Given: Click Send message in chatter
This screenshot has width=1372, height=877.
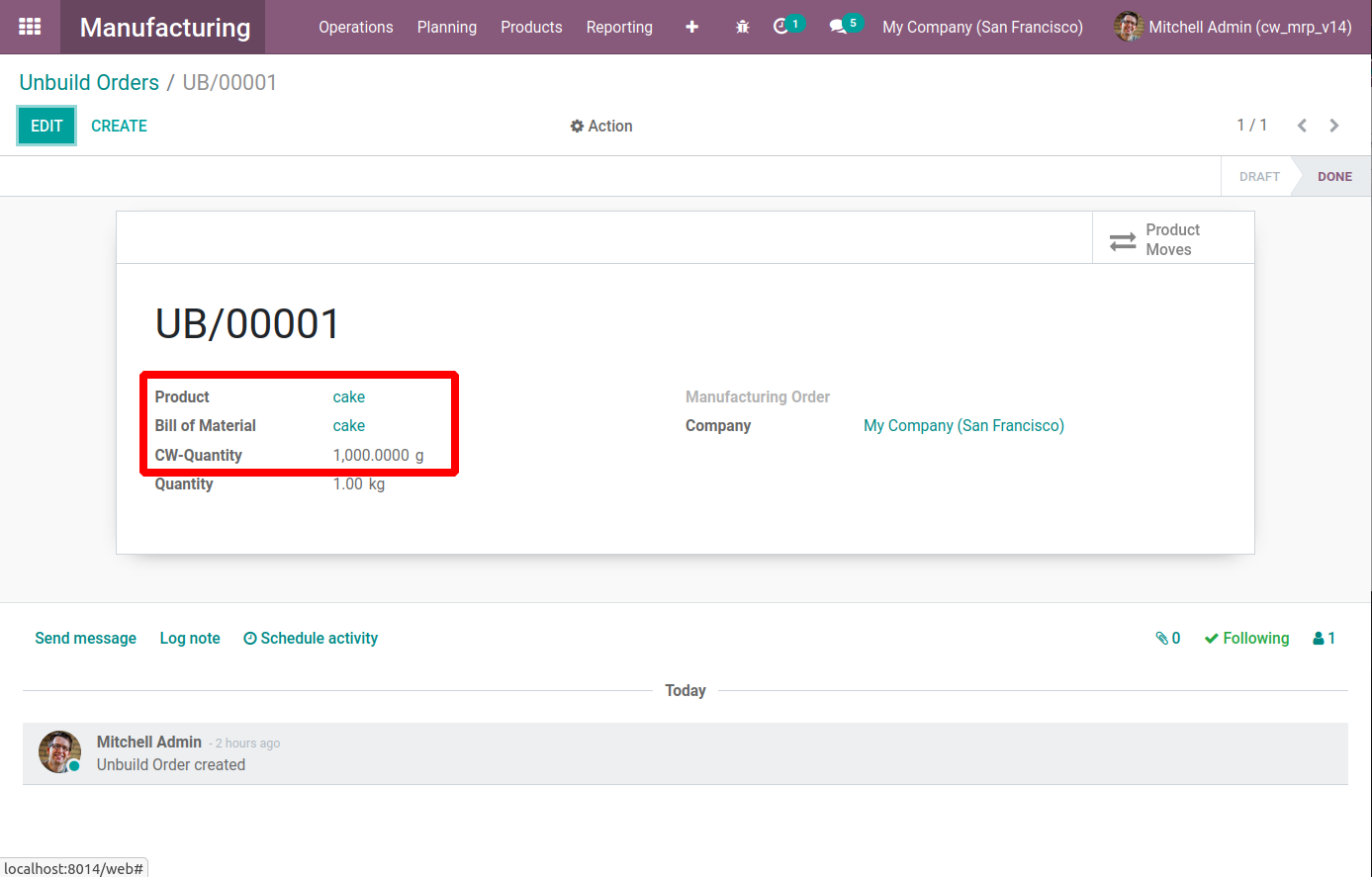Looking at the screenshot, I should coord(86,639).
